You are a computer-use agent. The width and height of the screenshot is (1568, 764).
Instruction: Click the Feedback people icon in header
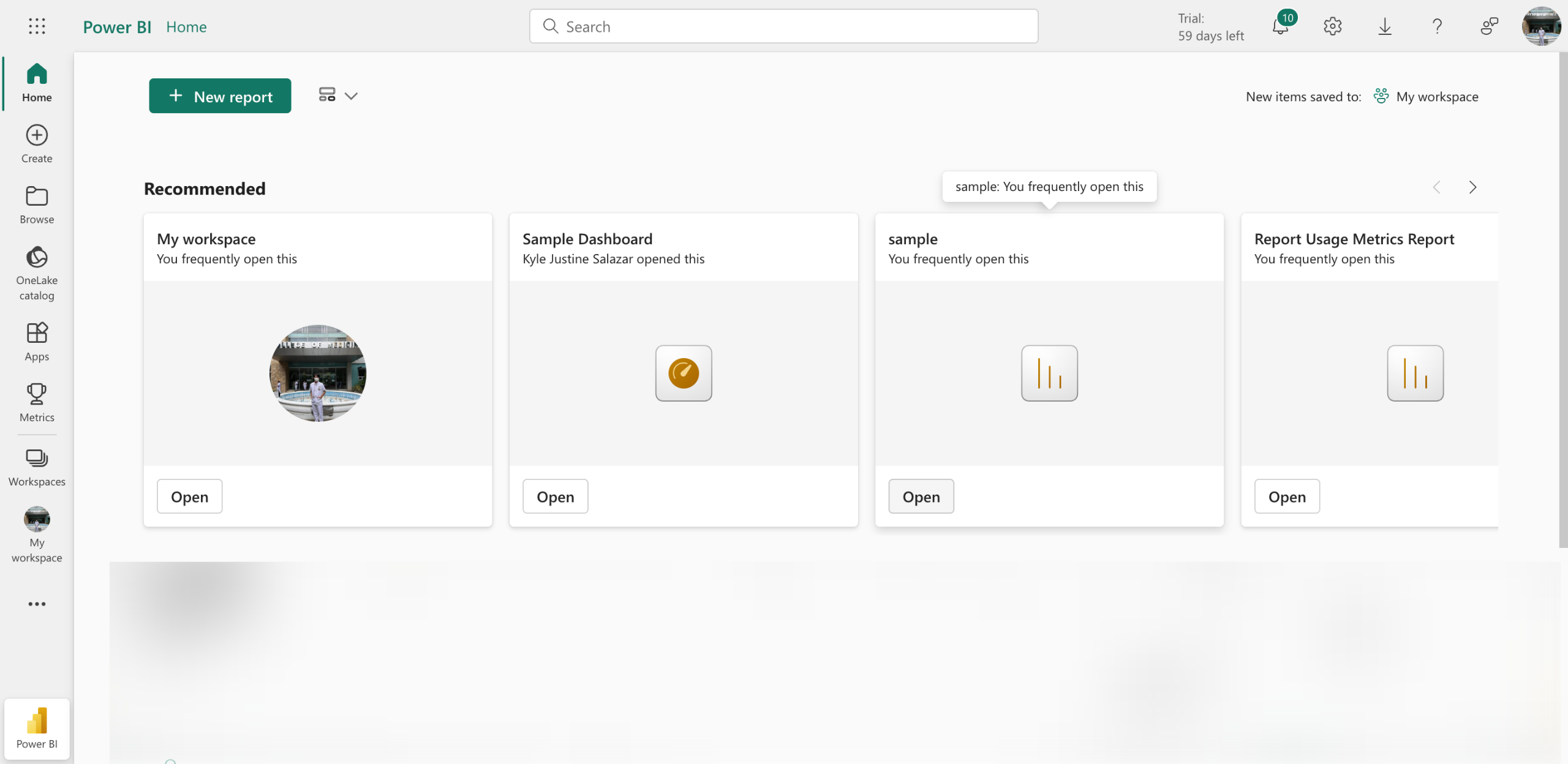(x=1489, y=26)
